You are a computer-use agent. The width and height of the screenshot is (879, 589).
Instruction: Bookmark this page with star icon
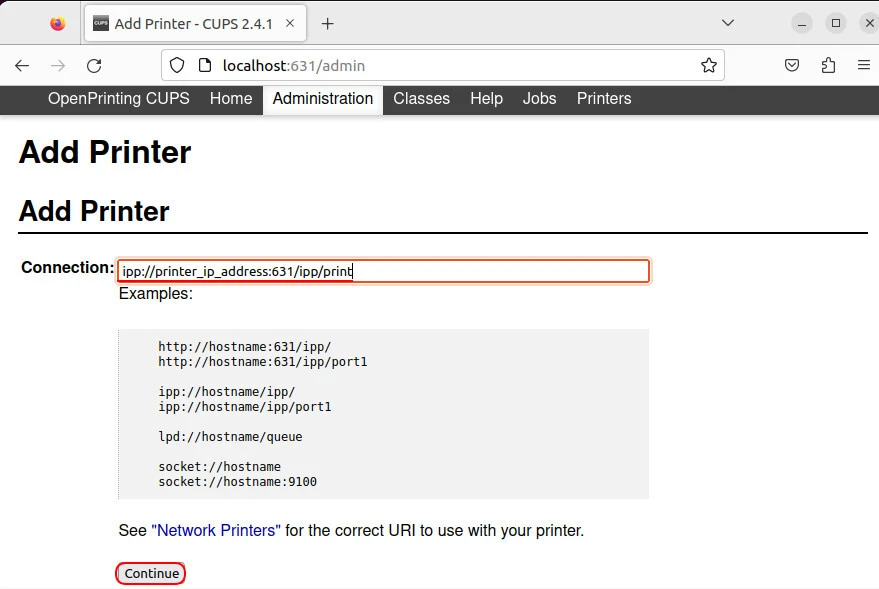click(708, 66)
